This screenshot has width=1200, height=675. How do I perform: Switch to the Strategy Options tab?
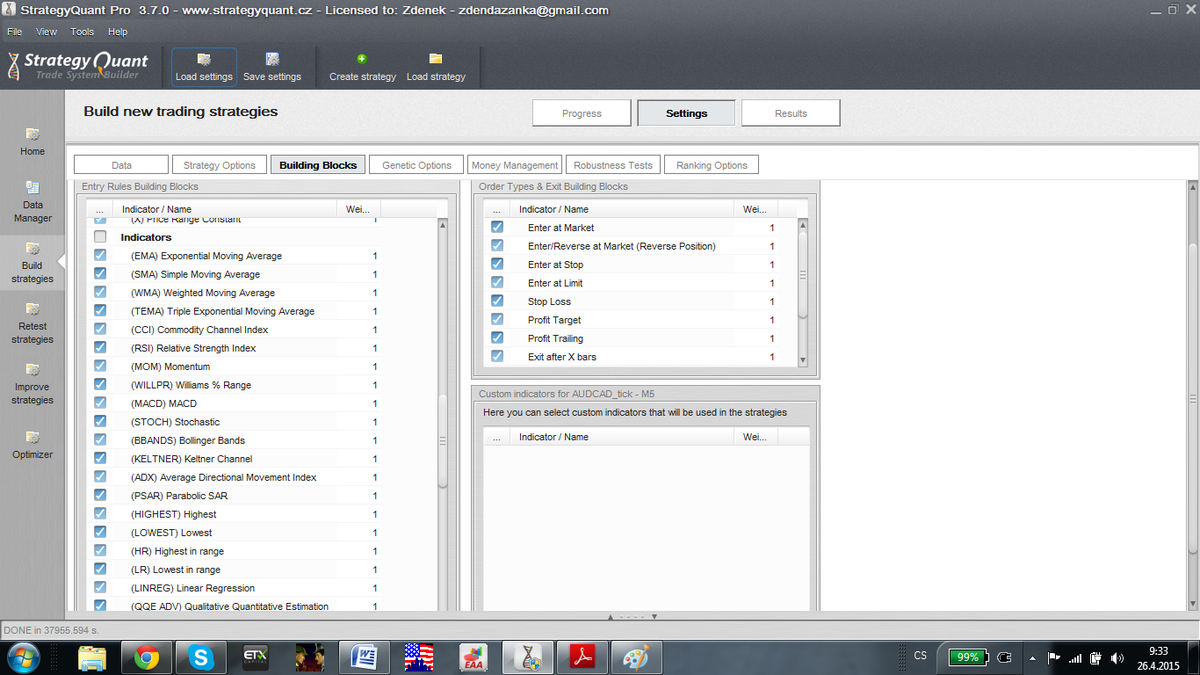(x=219, y=165)
